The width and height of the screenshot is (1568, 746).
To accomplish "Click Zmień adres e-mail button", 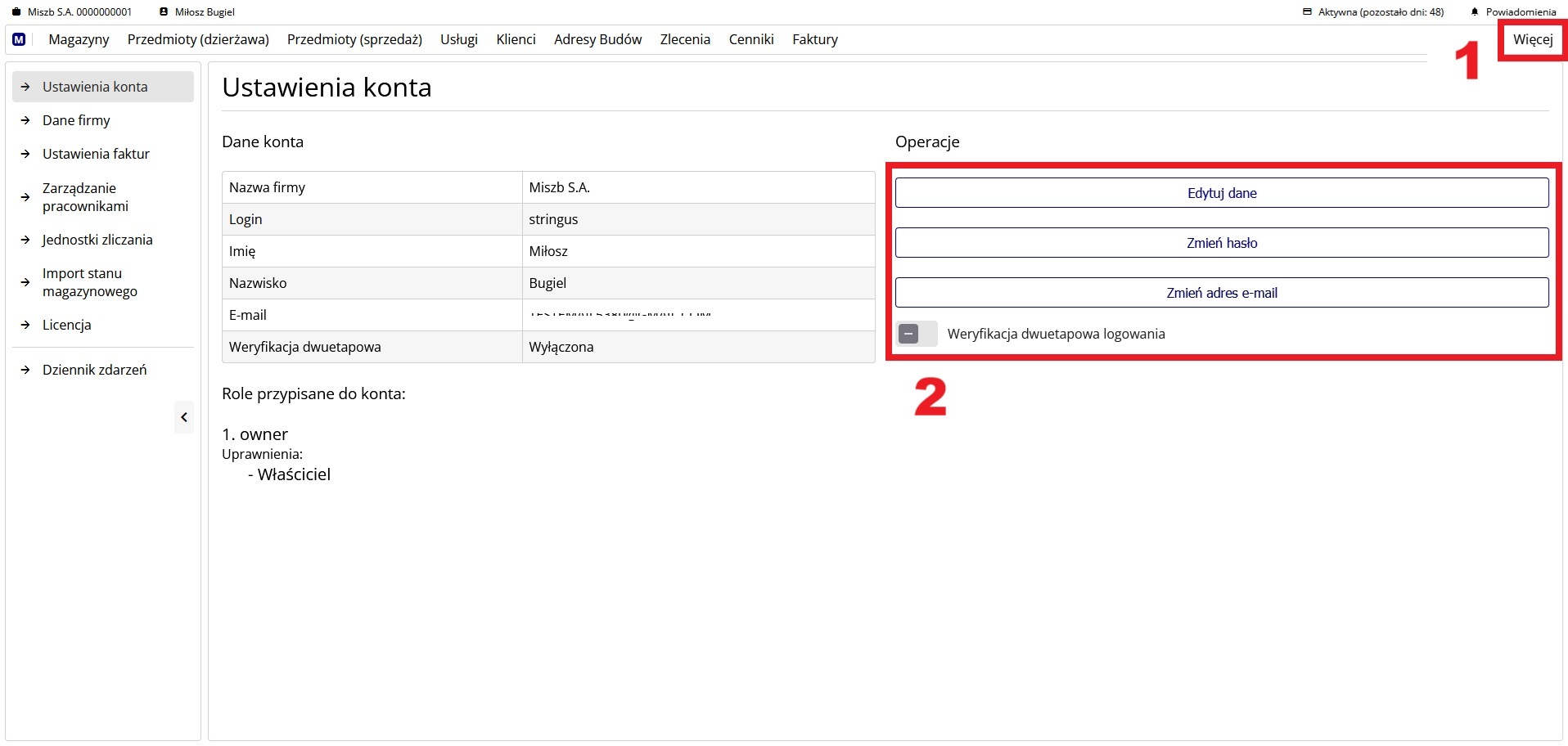I will point(1221,293).
